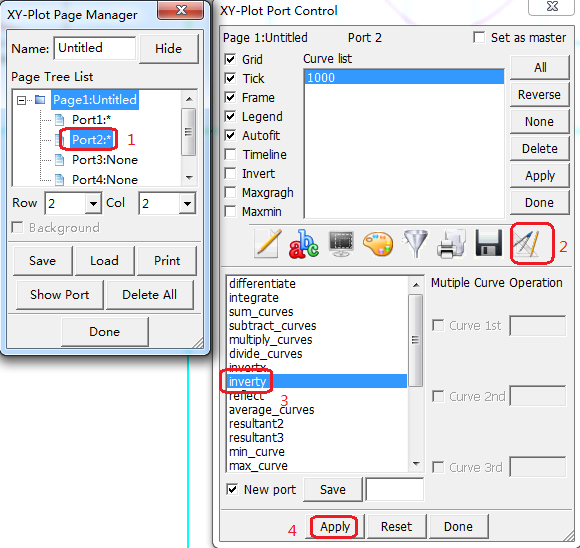Select Port3:None in the page tree
The height and width of the screenshot is (548, 580).
point(105,160)
